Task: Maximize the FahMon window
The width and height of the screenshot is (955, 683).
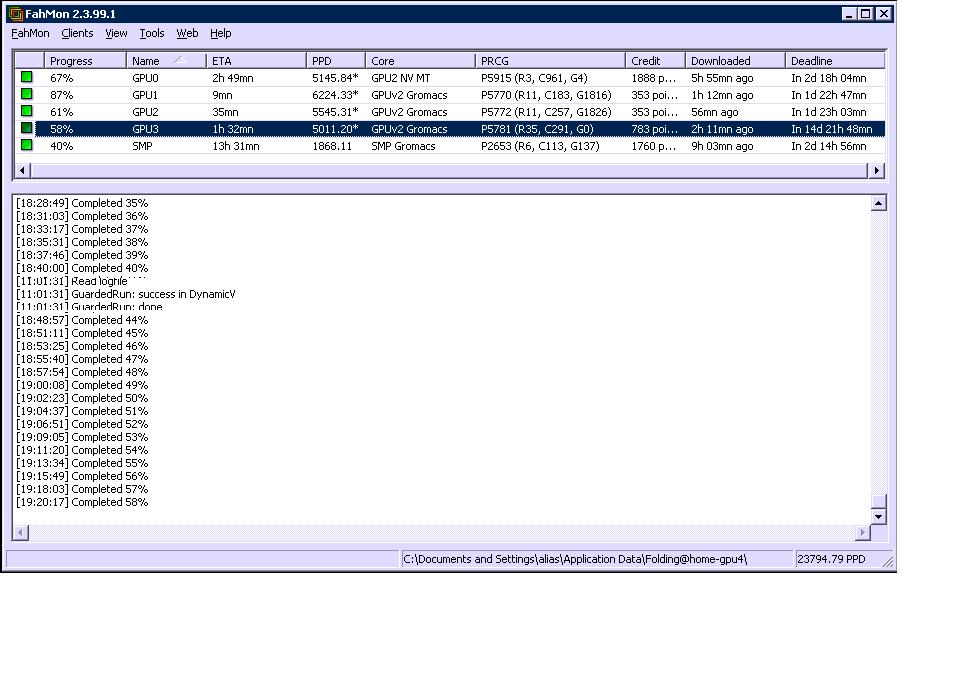Action: pos(865,13)
